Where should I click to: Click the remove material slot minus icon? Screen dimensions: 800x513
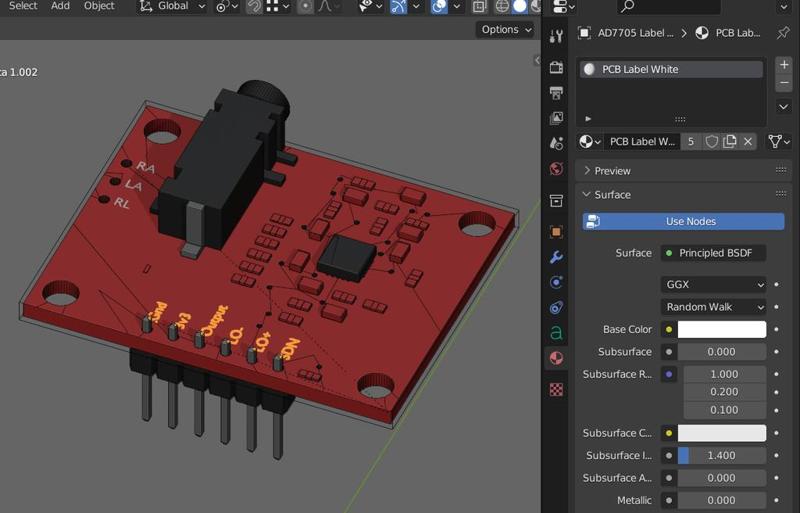pyautogui.click(x=784, y=83)
